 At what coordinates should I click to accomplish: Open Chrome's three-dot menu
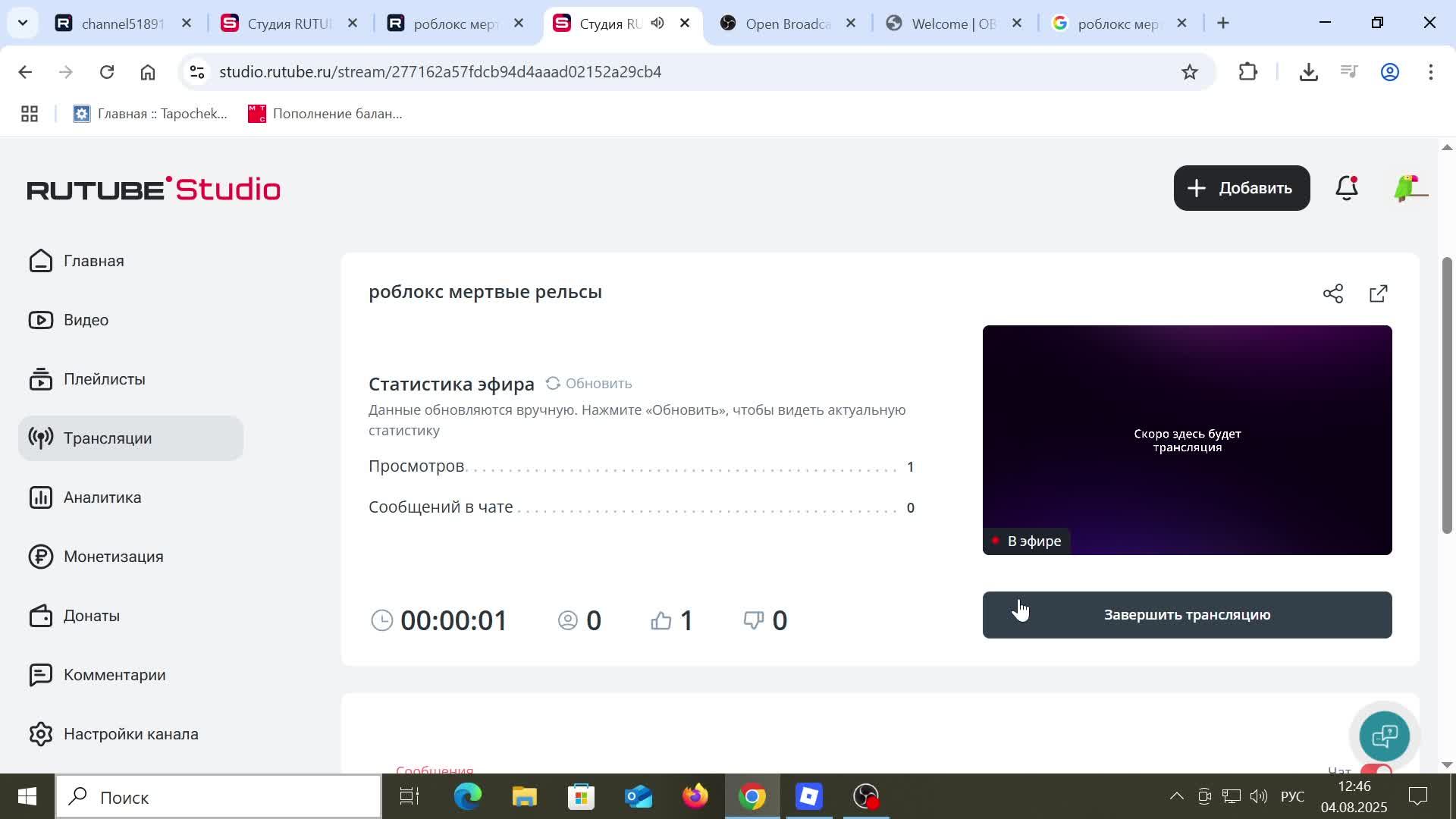1432,71
